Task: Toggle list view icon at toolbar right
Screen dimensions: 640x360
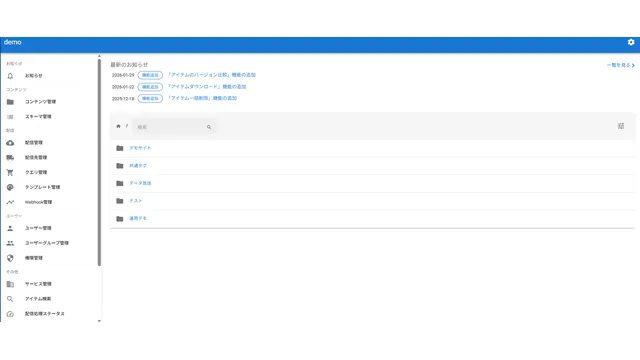Action: point(621,126)
